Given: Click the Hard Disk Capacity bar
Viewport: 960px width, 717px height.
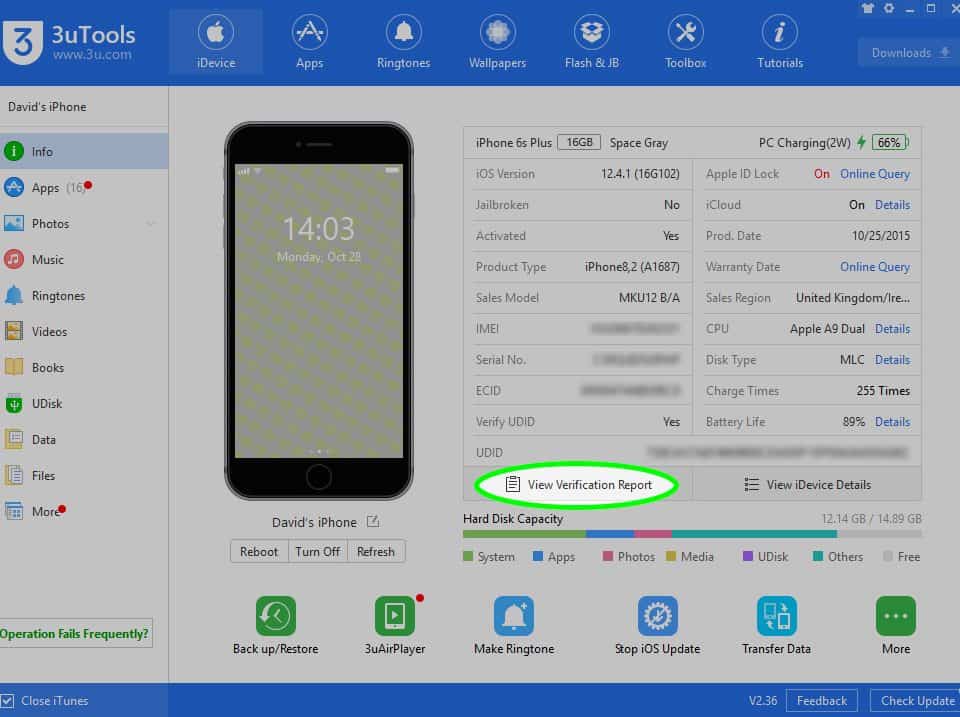Looking at the screenshot, I should point(692,534).
